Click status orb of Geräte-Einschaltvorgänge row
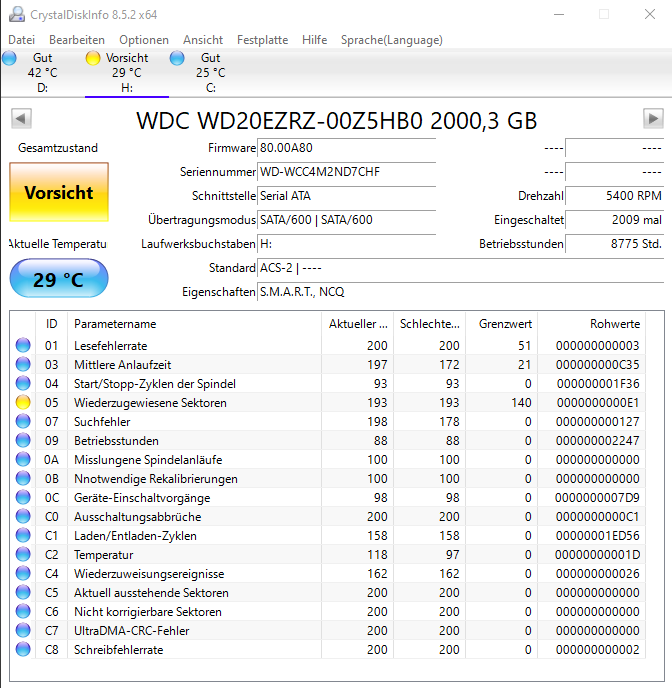Screen dimensions: 672x688 click(x=23, y=498)
